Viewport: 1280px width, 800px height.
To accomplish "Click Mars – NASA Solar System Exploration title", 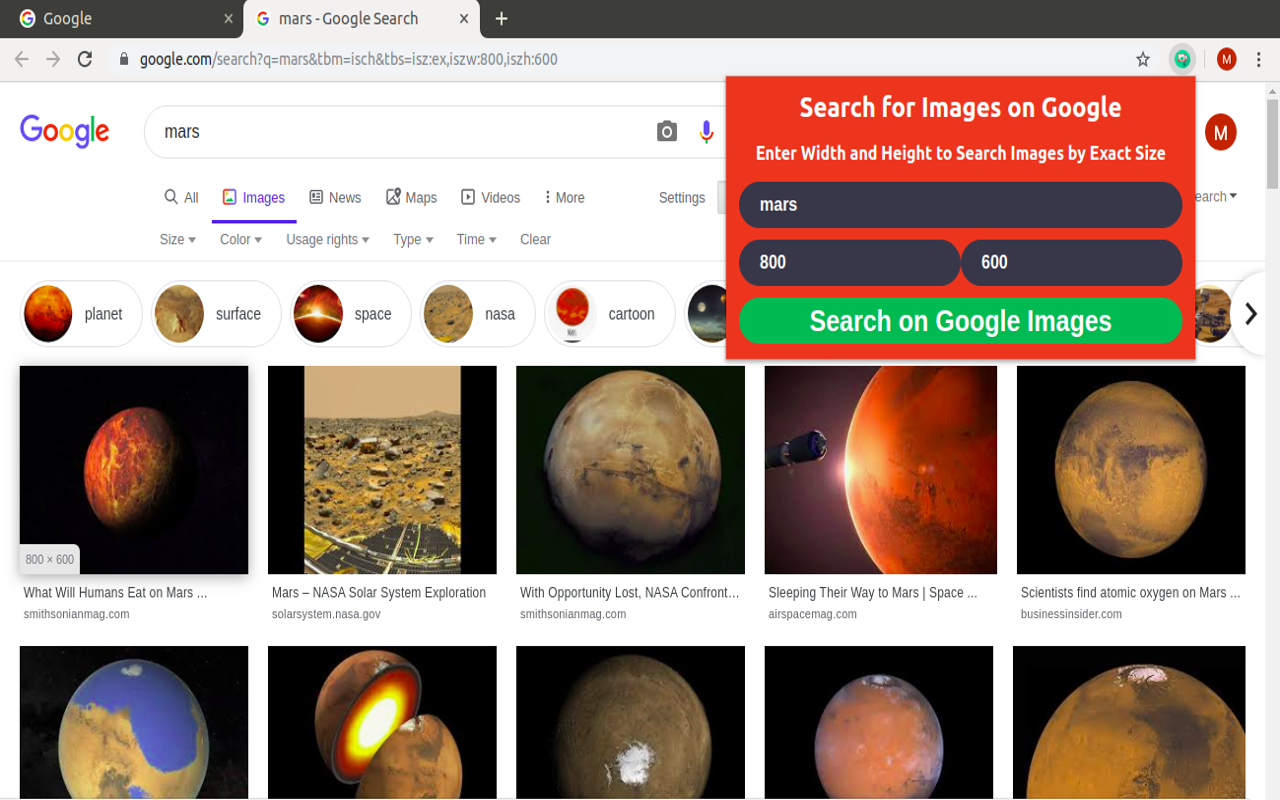I will [379, 593].
